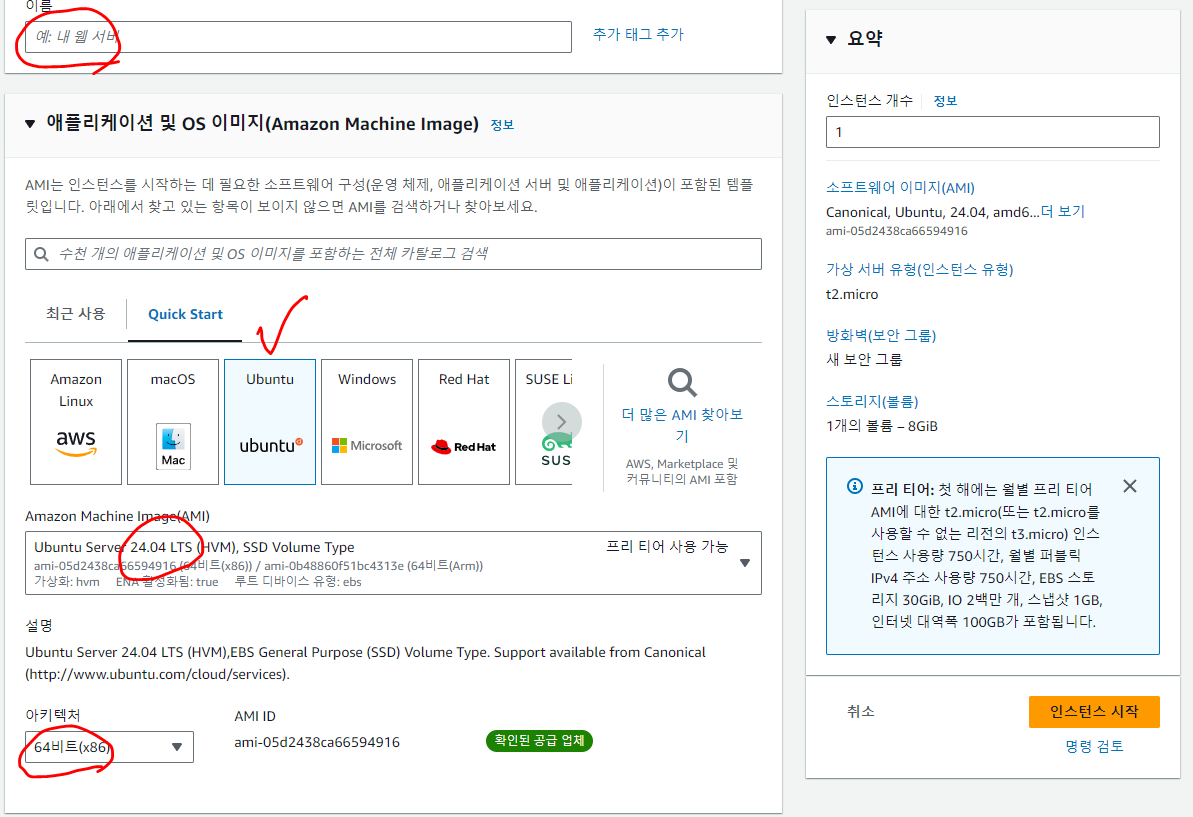
Task: Open the 방화벽(보안 그룹) summary link
Action: point(881,335)
